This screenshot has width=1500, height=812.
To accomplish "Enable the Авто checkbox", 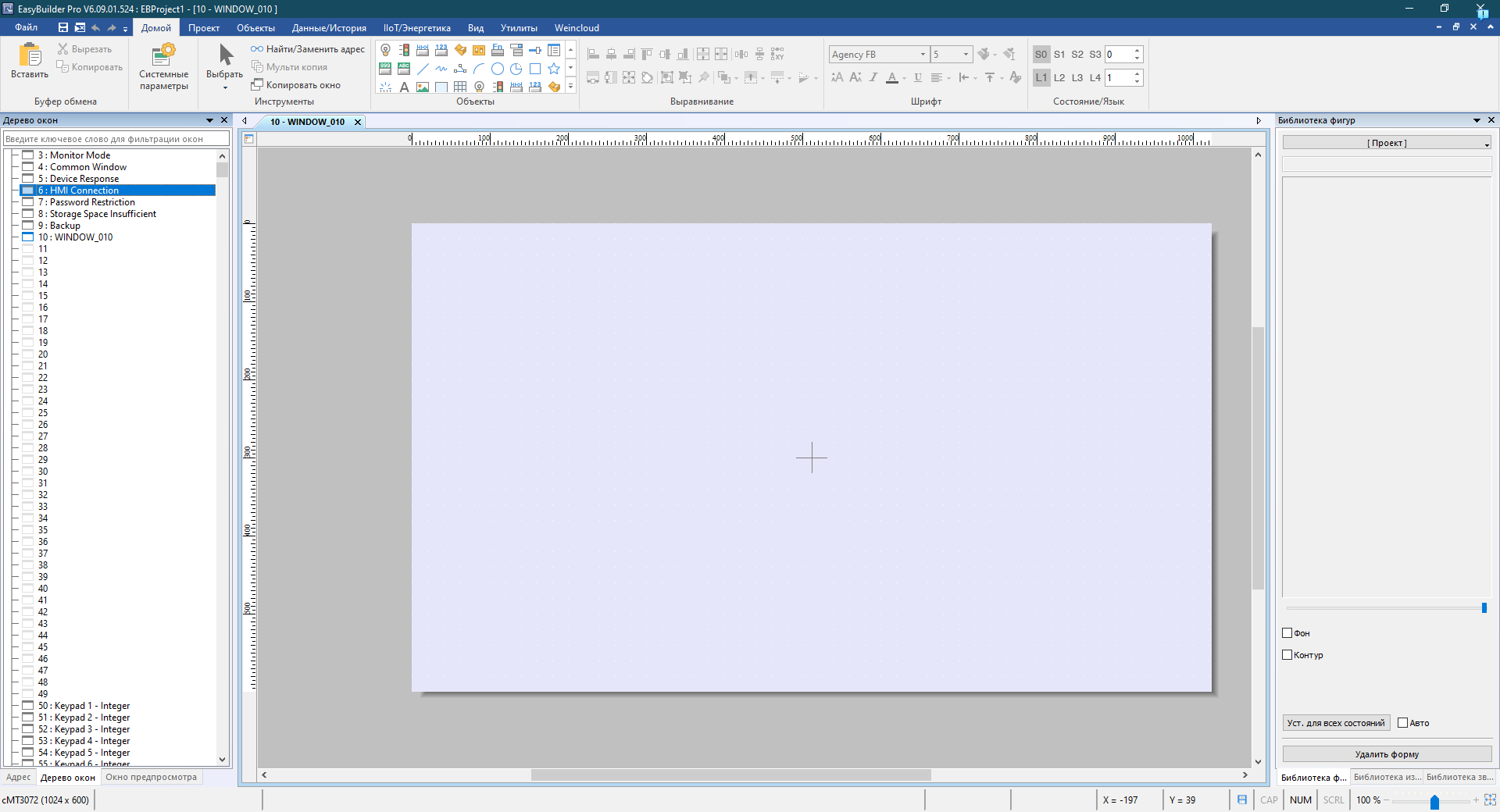I will pos(1402,723).
